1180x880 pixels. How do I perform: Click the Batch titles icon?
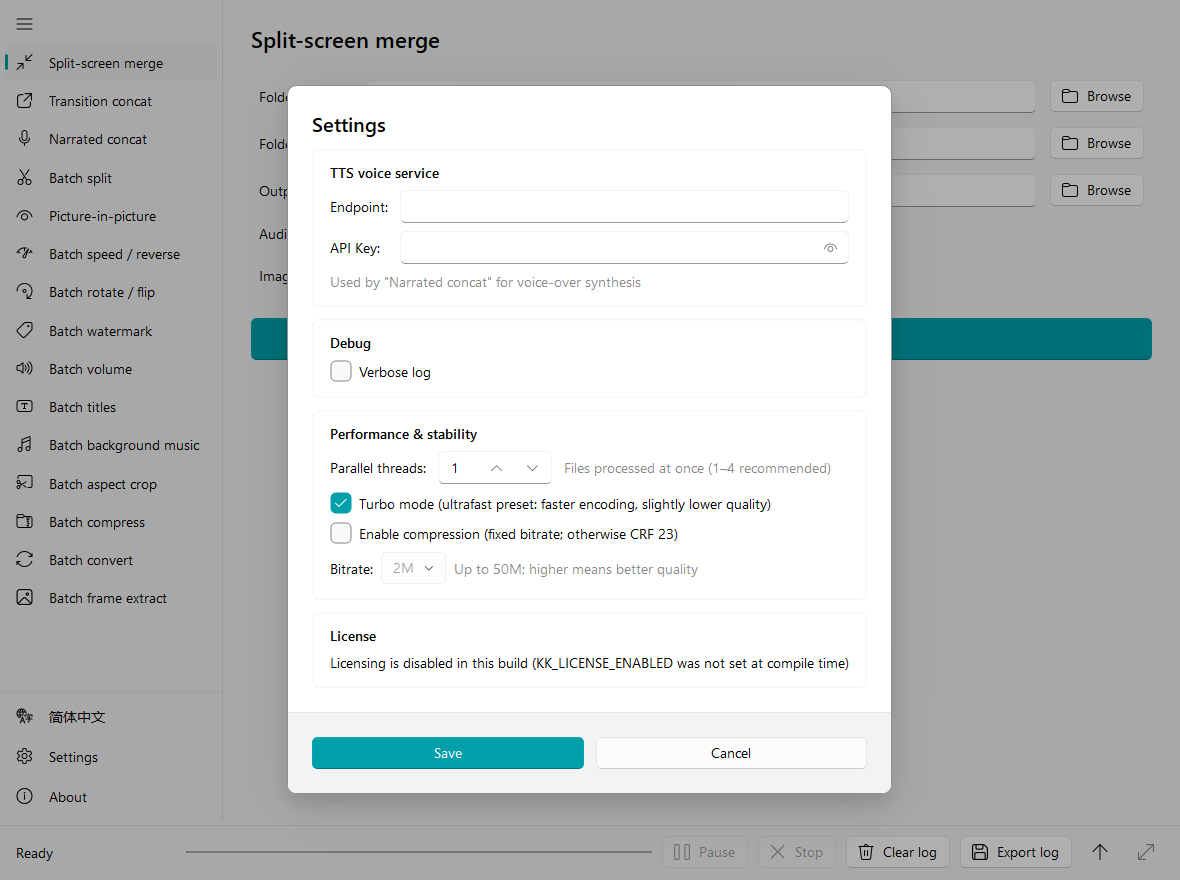(x=25, y=407)
